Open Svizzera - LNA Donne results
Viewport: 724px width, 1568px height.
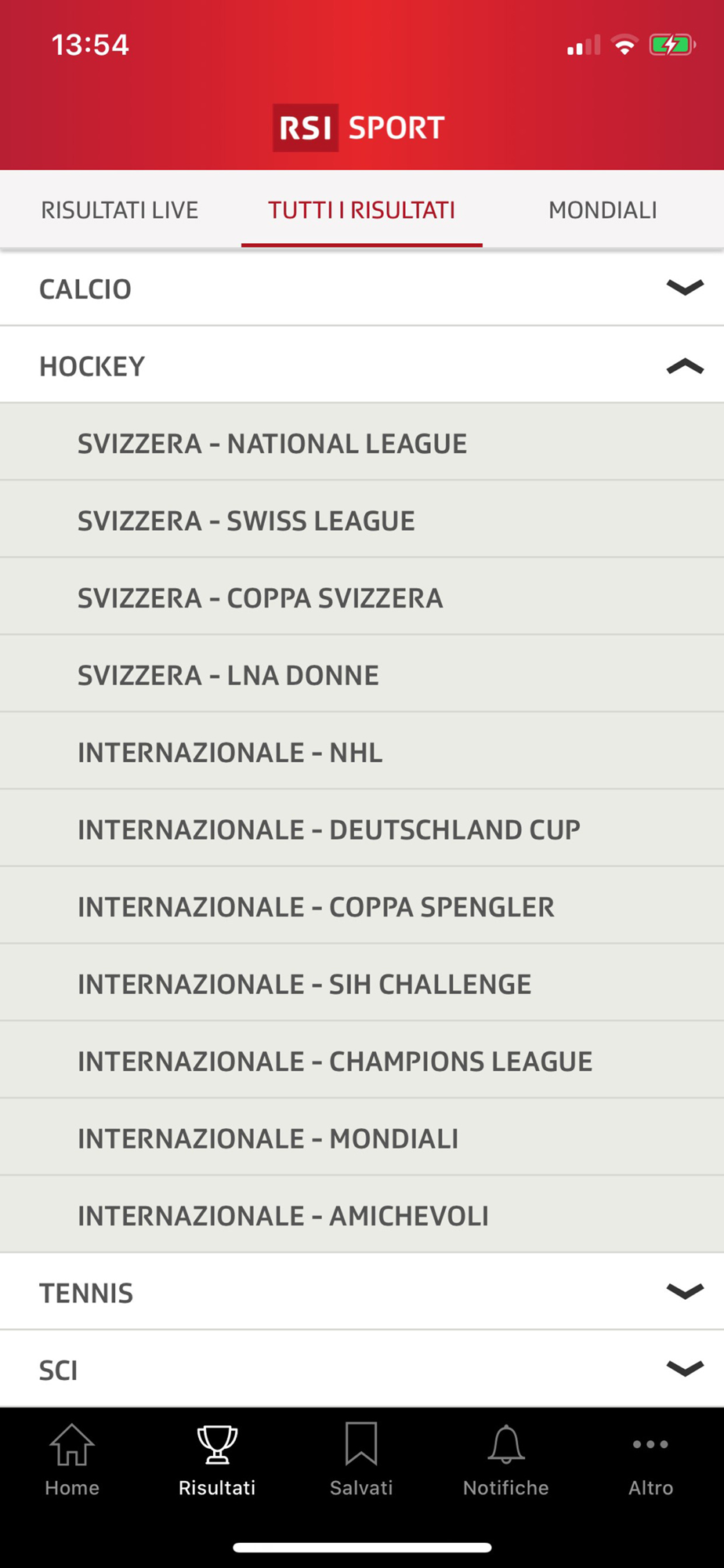coord(362,675)
